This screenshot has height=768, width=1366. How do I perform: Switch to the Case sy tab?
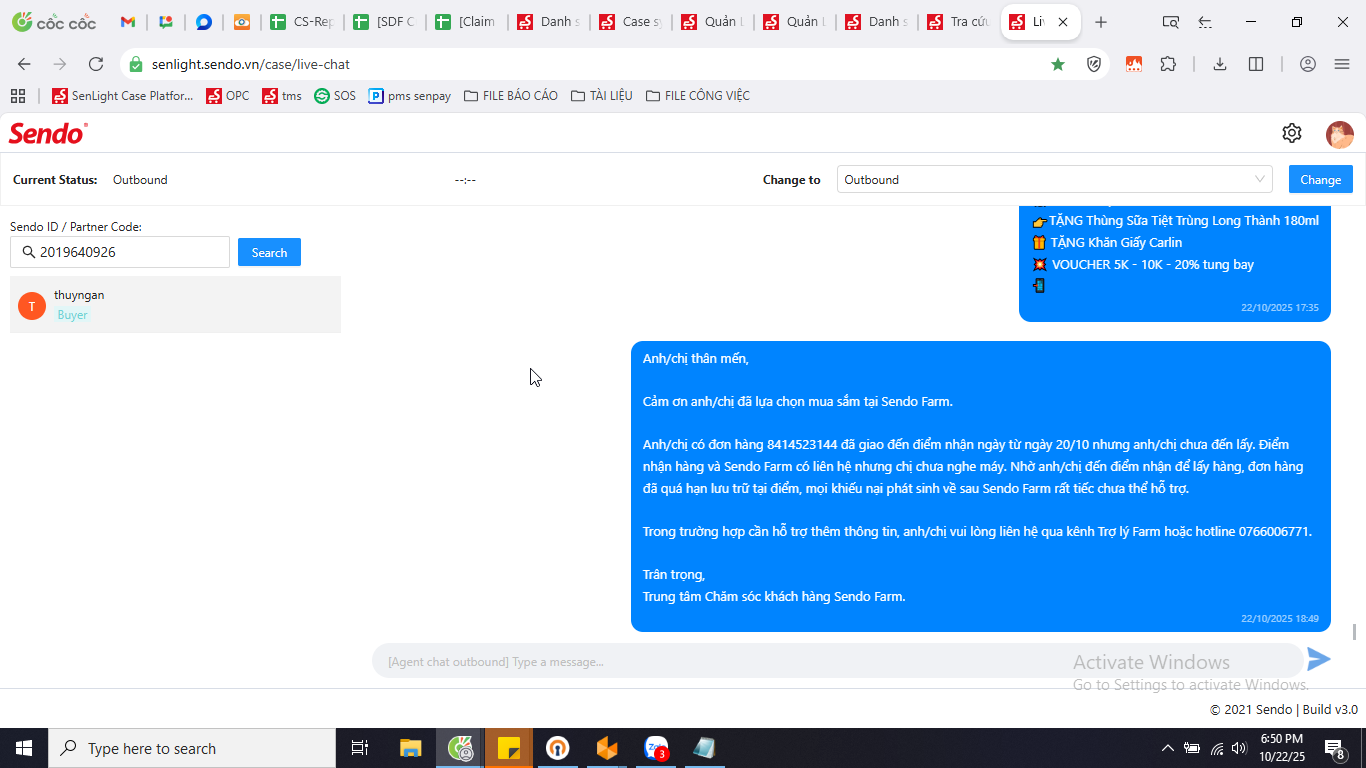[x=631, y=22]
